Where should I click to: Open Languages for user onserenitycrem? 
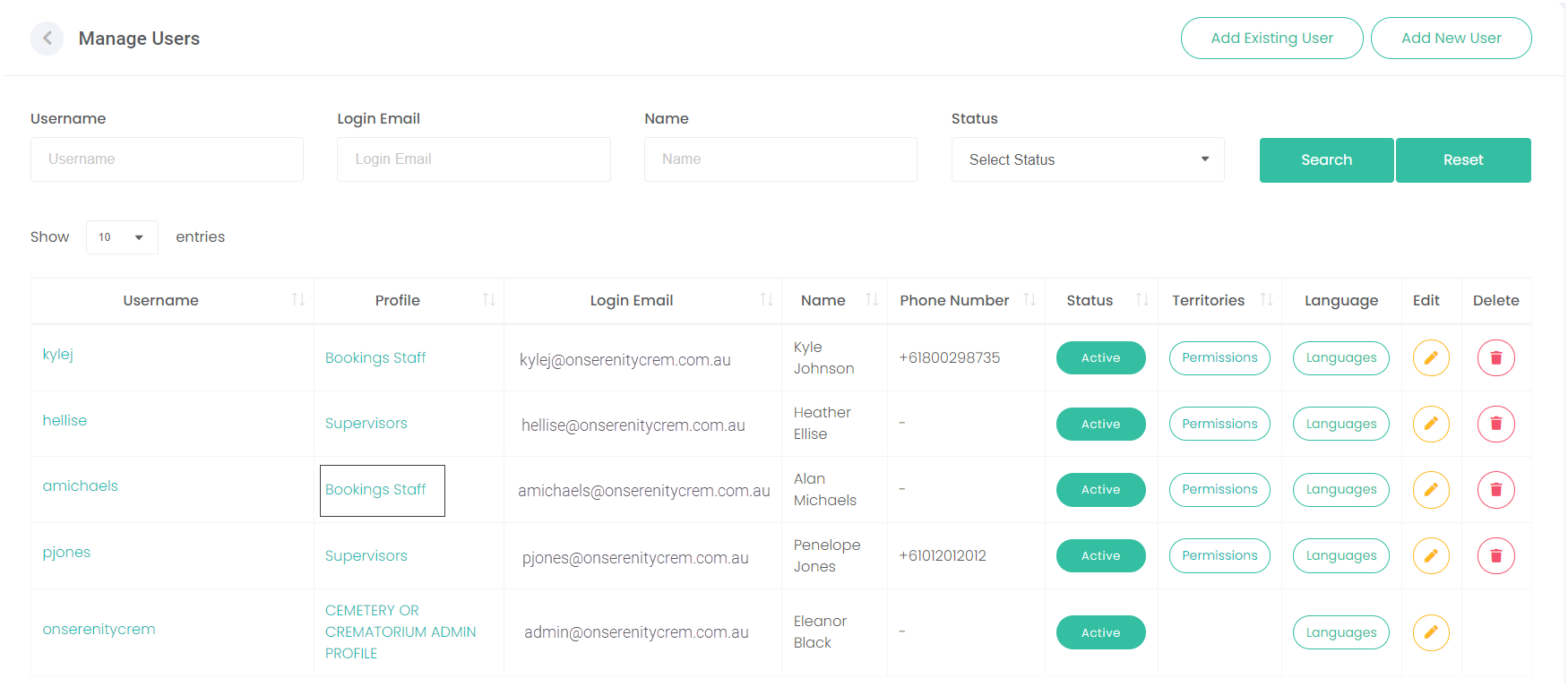1341,632
